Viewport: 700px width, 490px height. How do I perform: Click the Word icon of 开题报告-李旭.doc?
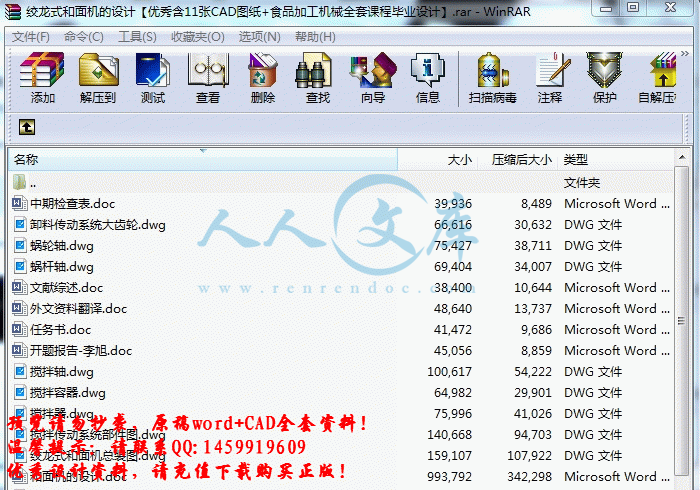click(x=20, y=350)
